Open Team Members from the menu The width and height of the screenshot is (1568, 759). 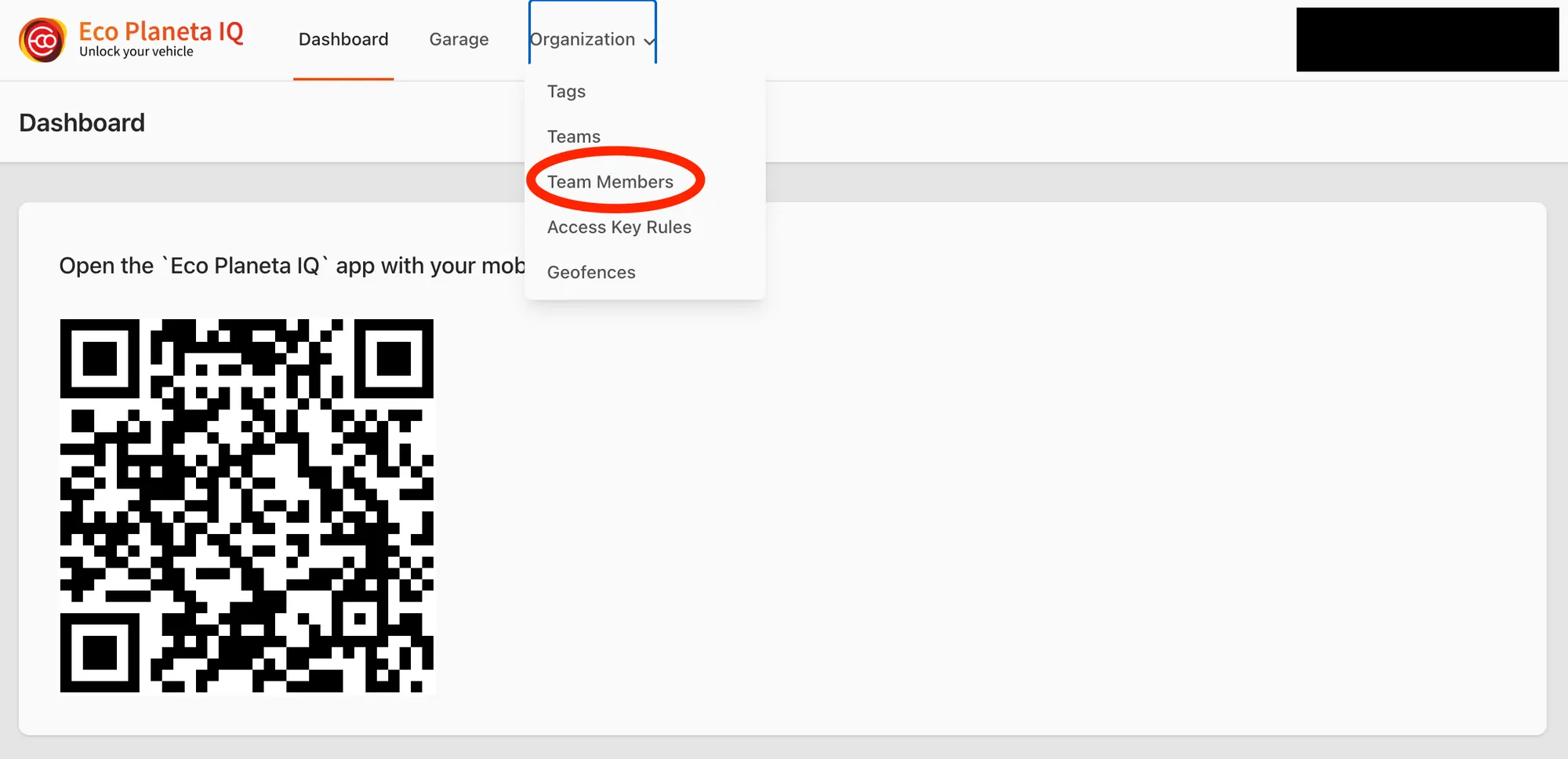coord(610,182)
